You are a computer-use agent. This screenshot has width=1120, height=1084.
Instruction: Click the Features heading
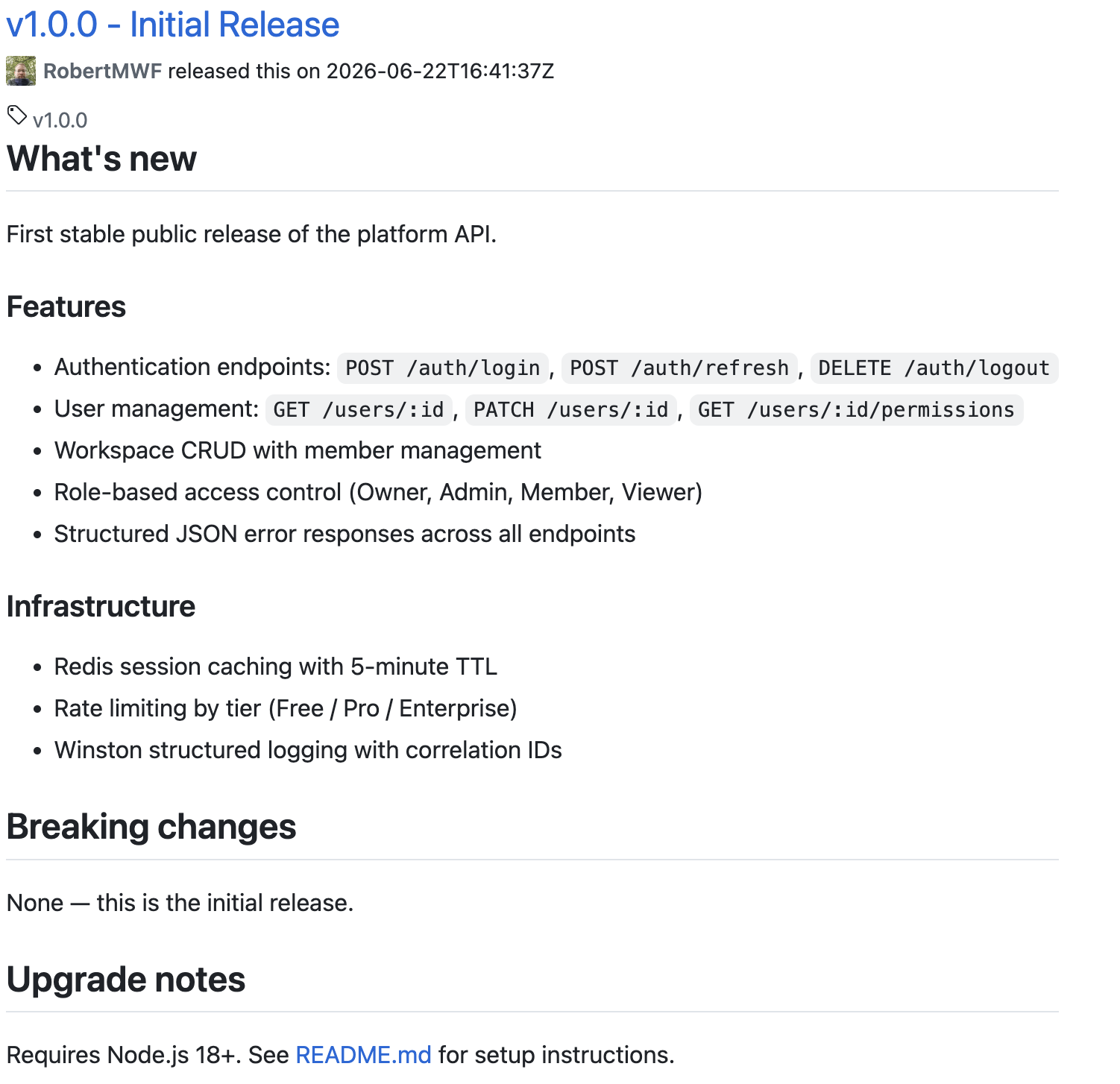pyautogui.click(x=66, y=307)
